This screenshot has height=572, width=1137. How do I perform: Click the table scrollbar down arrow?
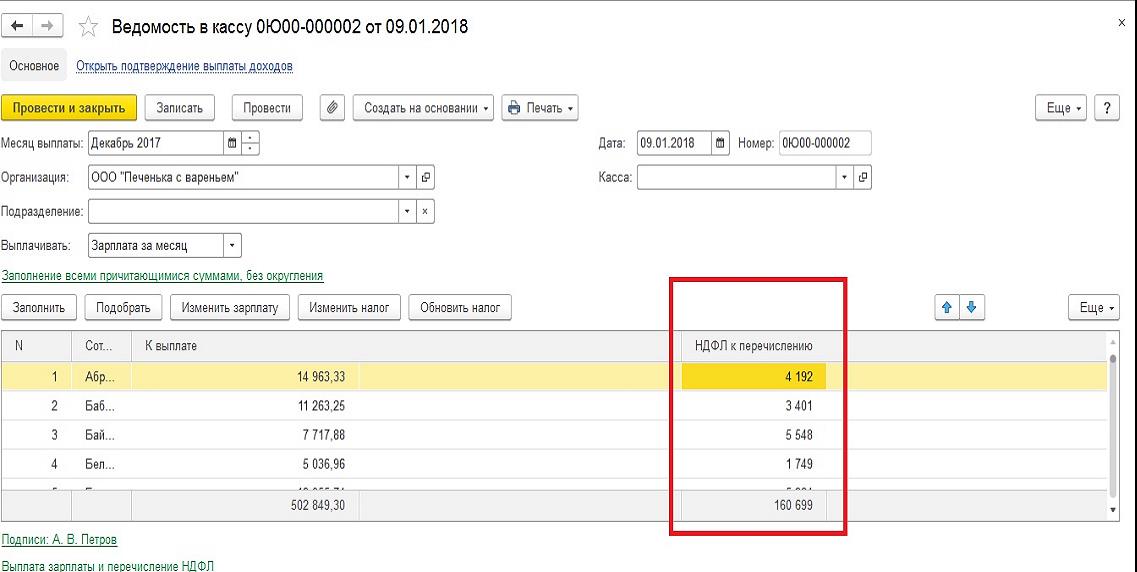(1113, 510)
